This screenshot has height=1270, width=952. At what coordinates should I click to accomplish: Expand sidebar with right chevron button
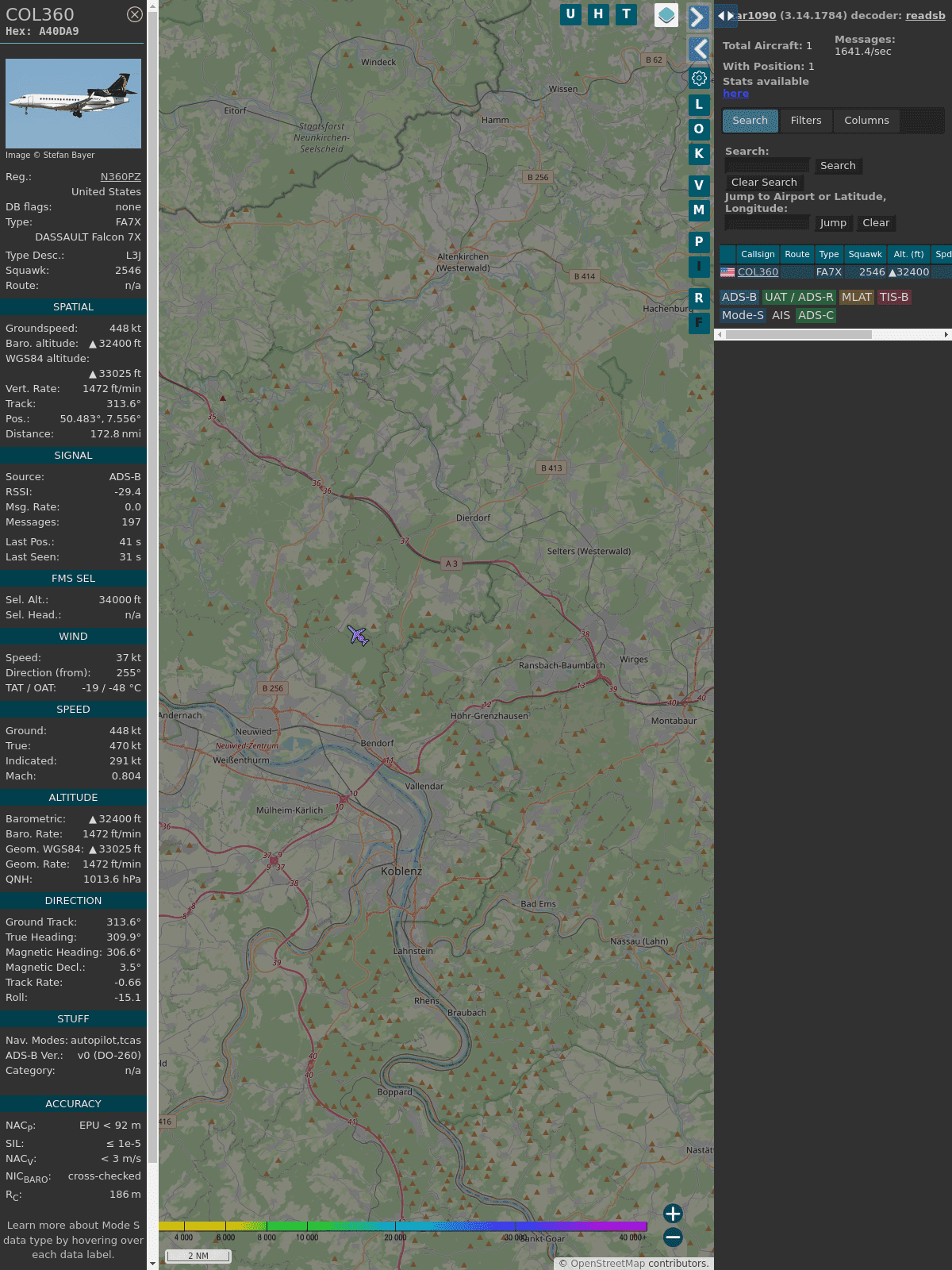click(698, 17)
